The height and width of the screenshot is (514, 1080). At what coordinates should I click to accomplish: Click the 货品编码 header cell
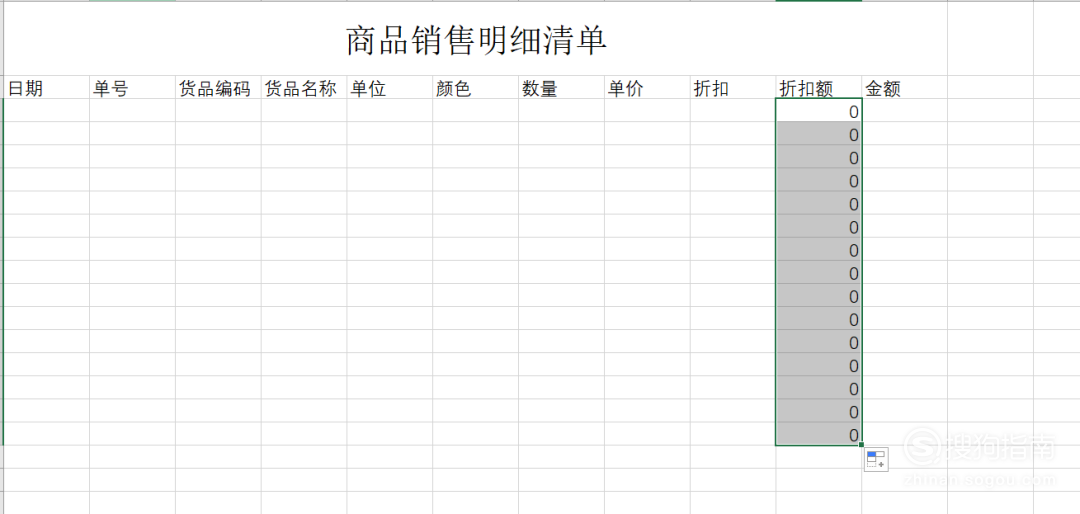point(218,88)
